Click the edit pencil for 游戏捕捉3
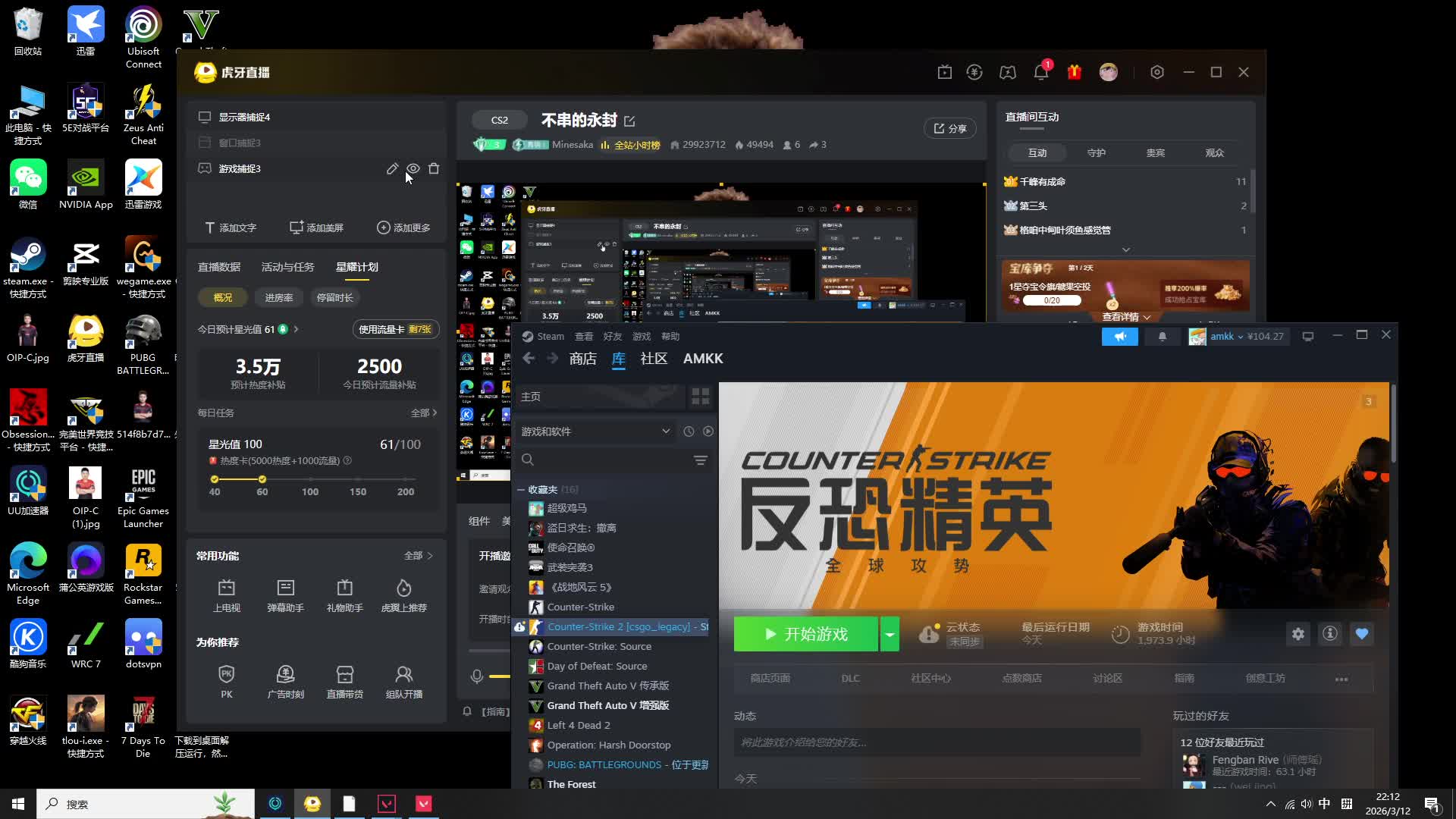Viewport: 1456px width, 819px height. pos(392,168)
